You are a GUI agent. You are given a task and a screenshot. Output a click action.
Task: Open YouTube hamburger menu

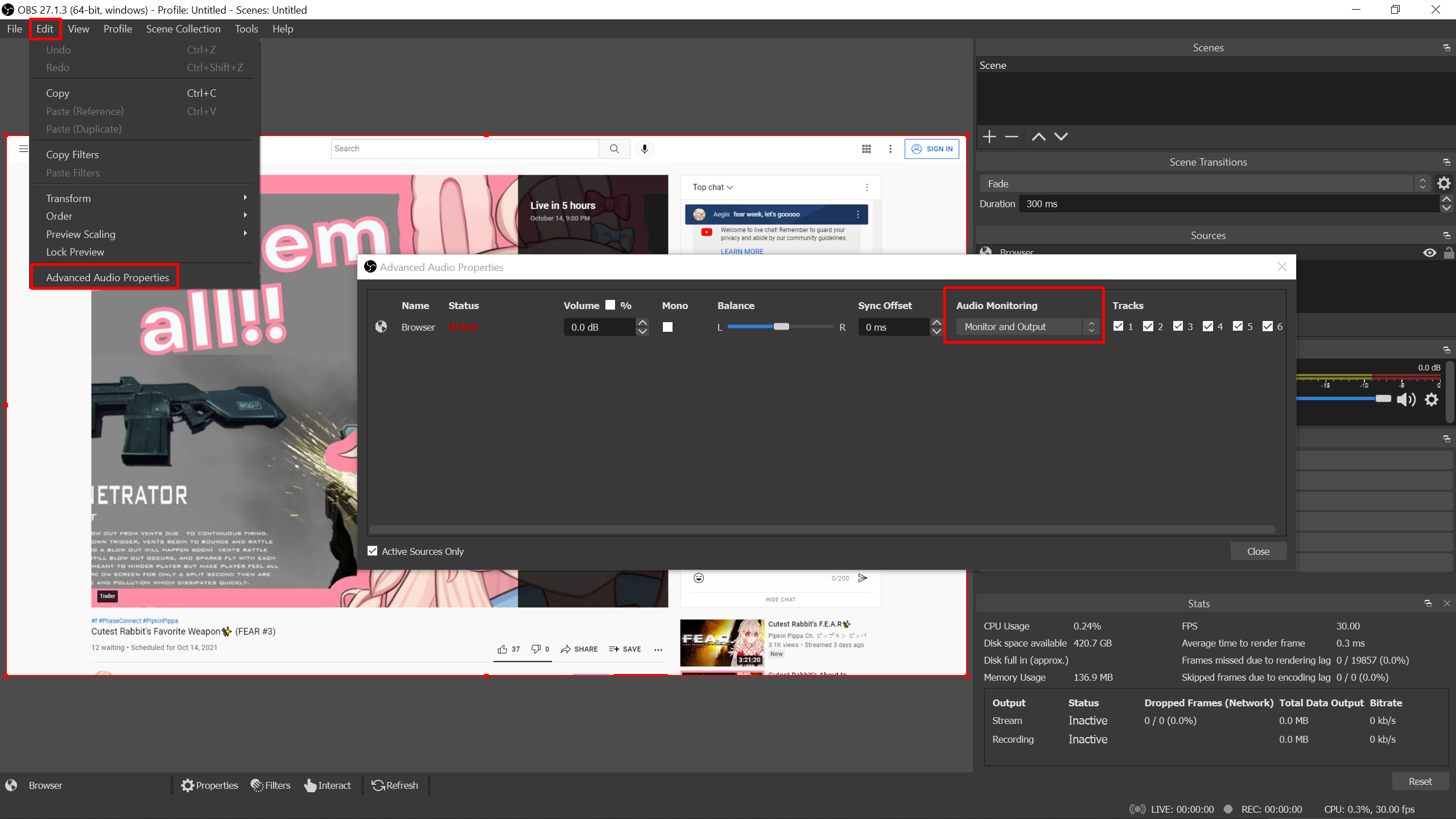click(x=23, y=149)
